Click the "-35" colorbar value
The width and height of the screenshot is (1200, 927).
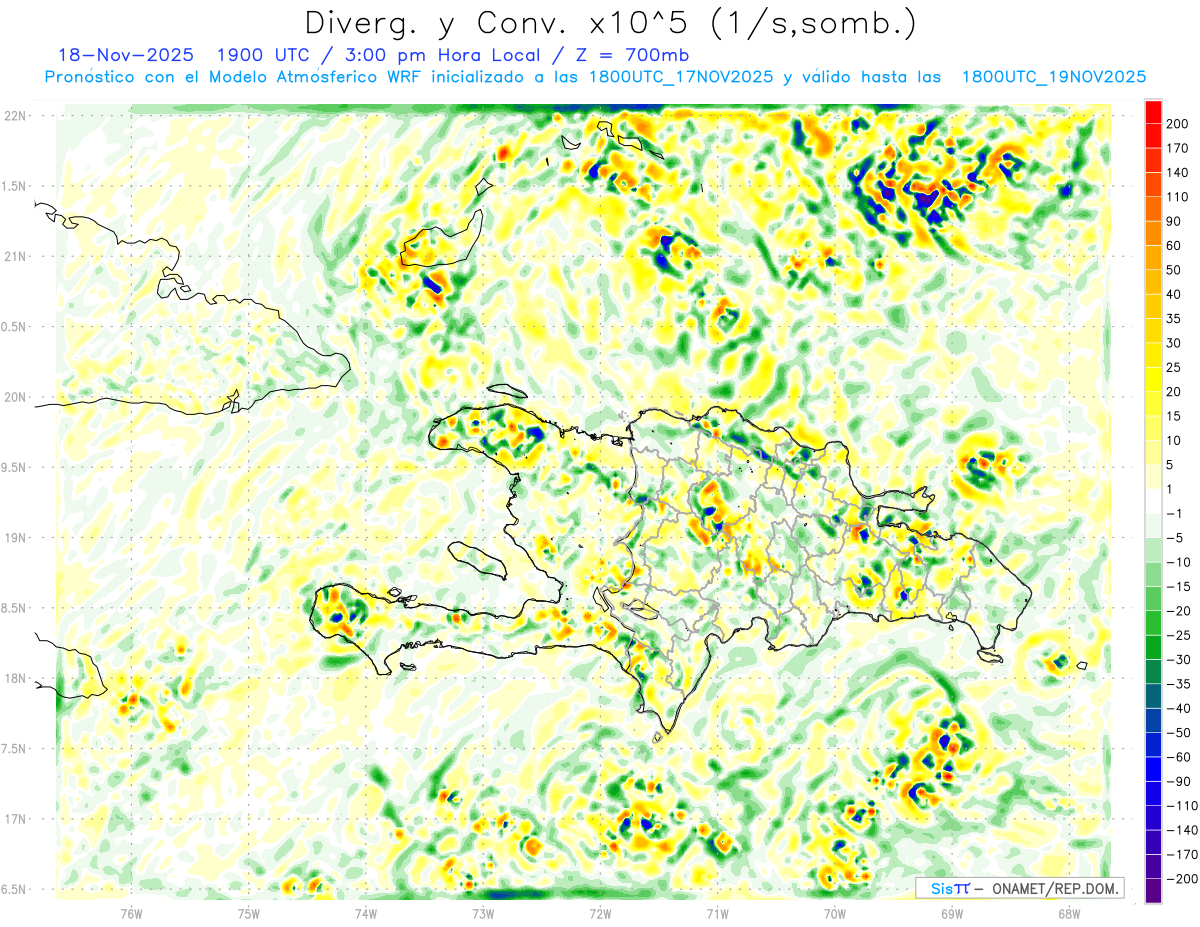point(1179,684)
